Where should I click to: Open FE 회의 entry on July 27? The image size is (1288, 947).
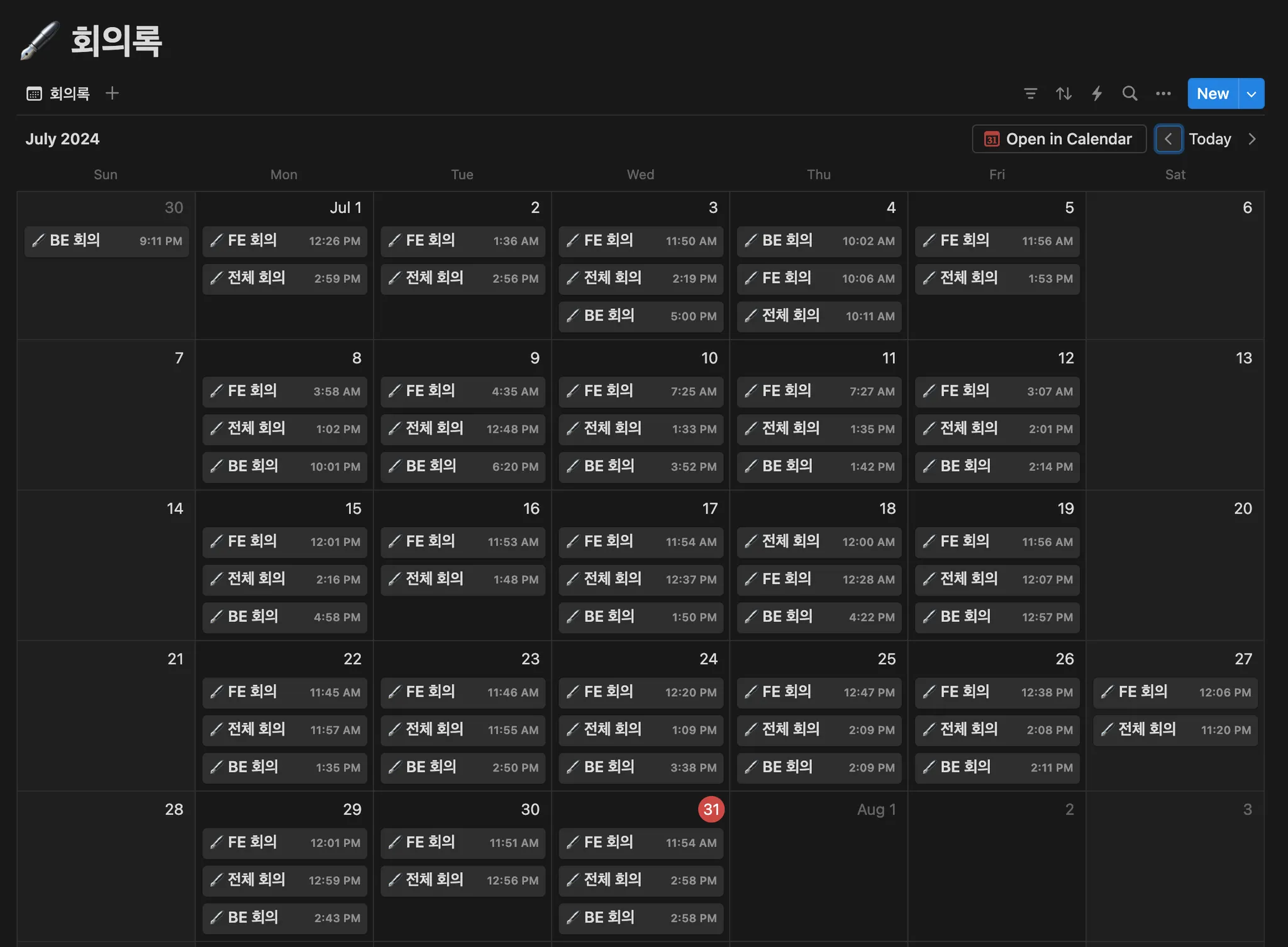tap(1175, 692)
